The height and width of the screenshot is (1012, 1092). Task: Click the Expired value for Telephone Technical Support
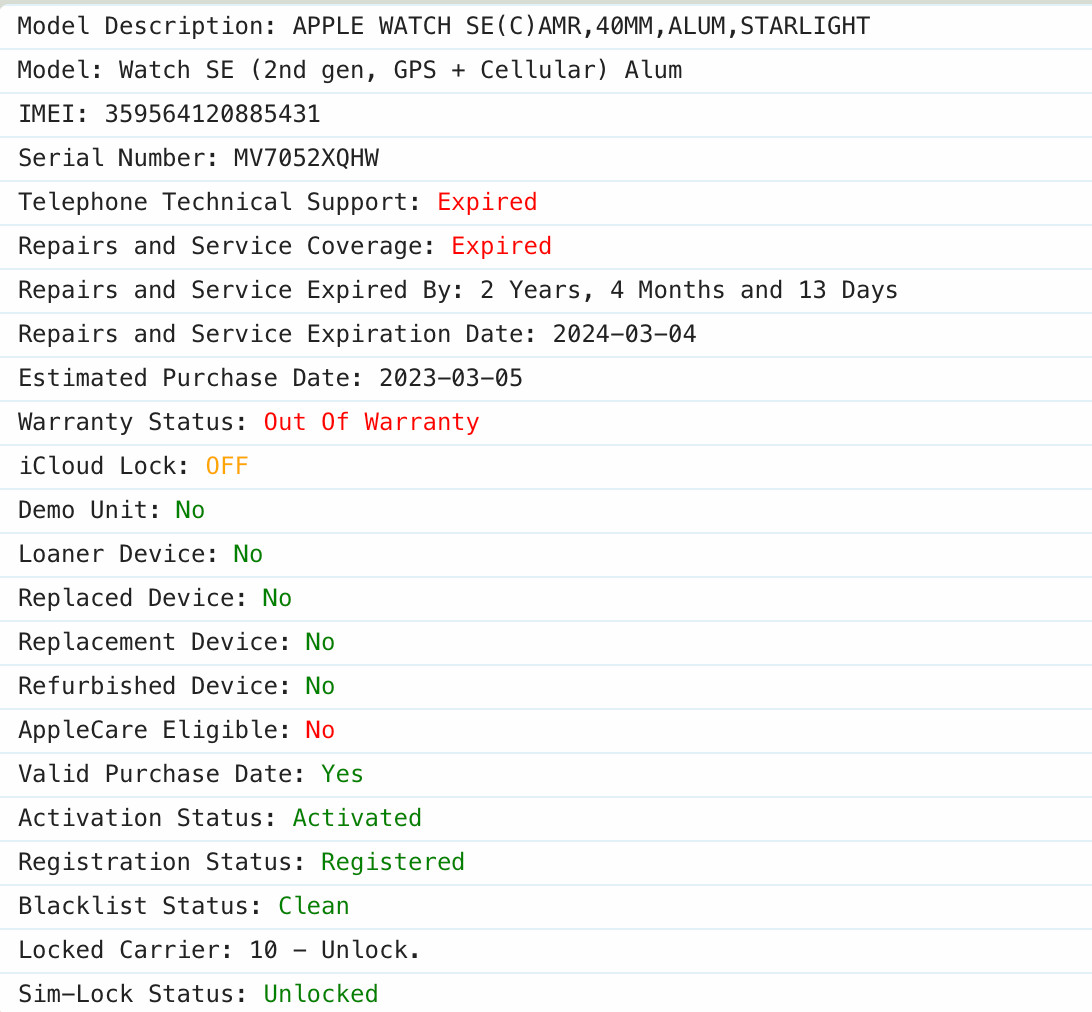click(487, 202)
